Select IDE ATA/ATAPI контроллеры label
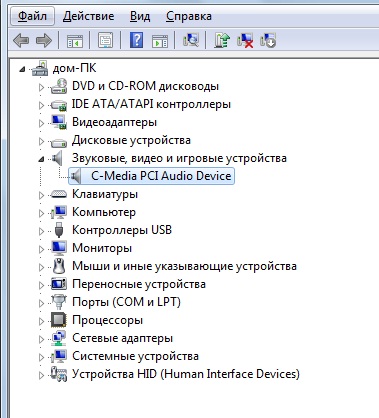The height and width of the screenshot is (418, 379). pos(151,104)
